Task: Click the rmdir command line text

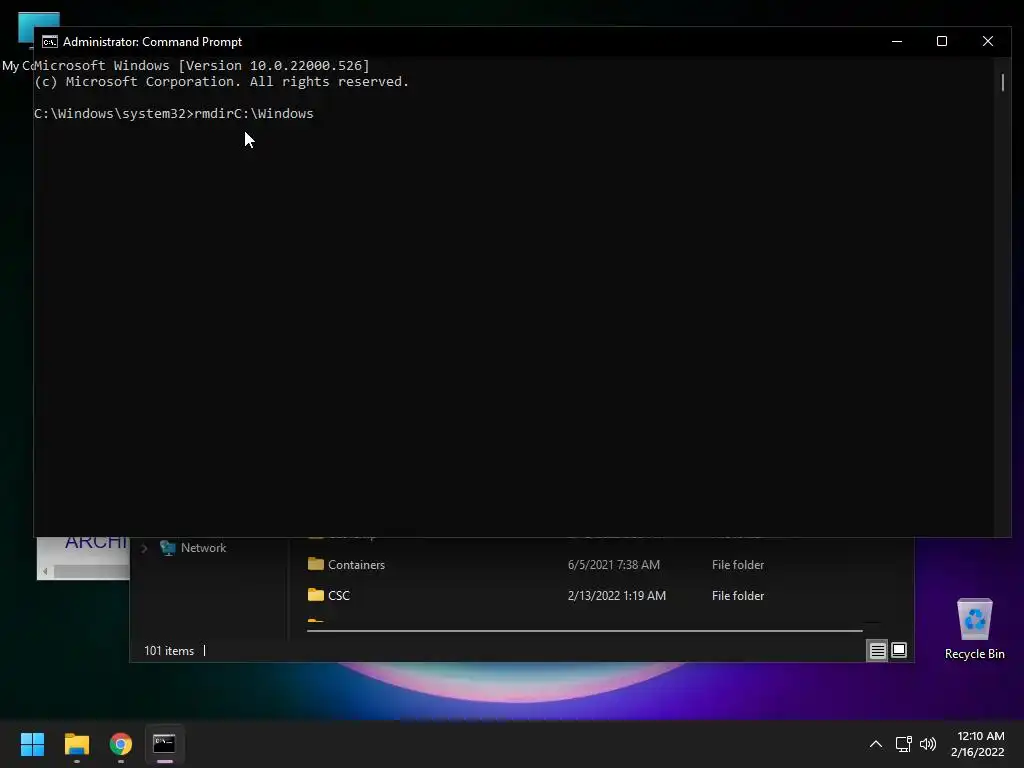Action: [x=253, y=114]
